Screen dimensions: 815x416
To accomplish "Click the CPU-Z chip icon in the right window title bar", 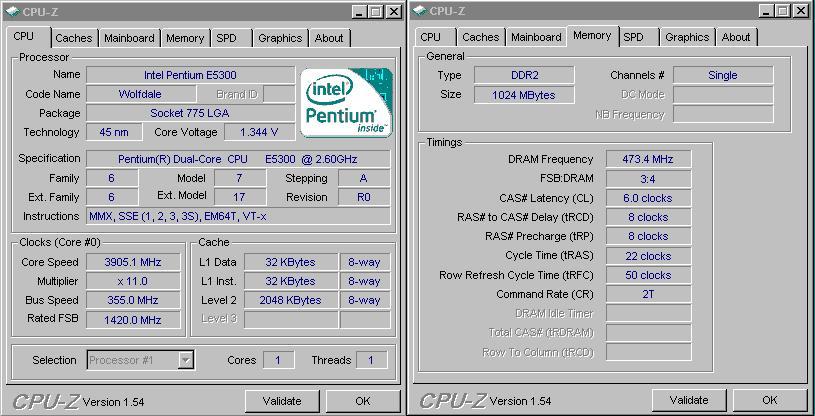I will [420, 11].
